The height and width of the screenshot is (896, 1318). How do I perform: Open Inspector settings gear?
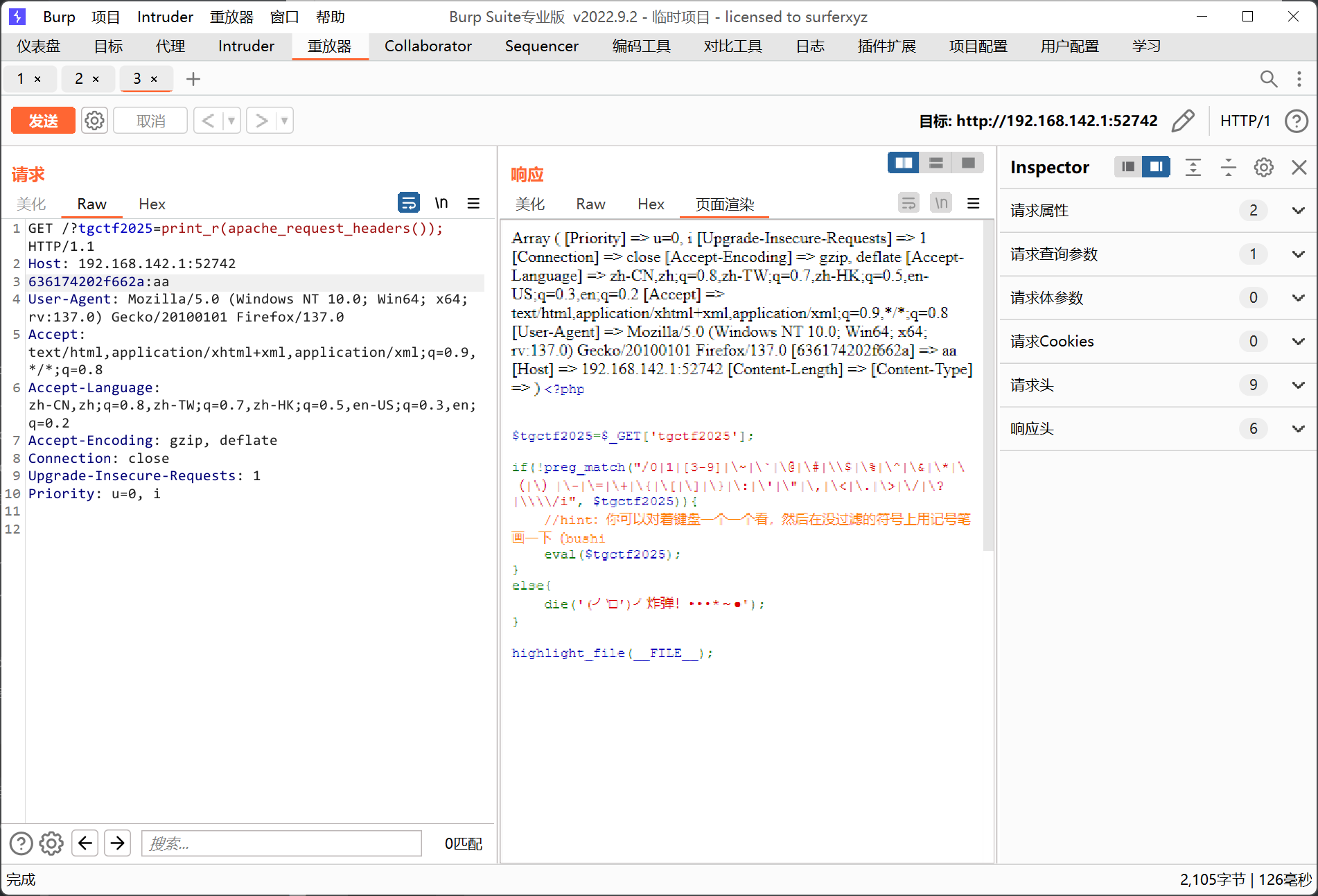[x=1263, y=167]
